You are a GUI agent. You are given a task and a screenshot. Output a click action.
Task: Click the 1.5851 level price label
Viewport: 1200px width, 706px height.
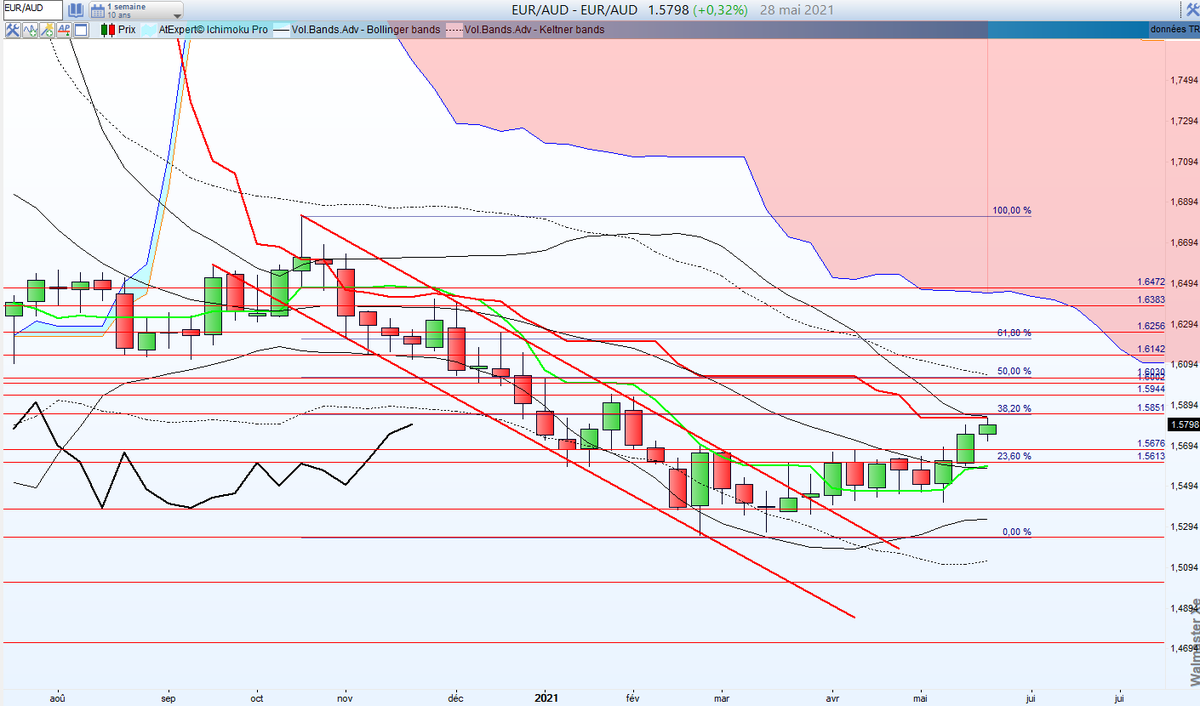(x=1150, y=408)
